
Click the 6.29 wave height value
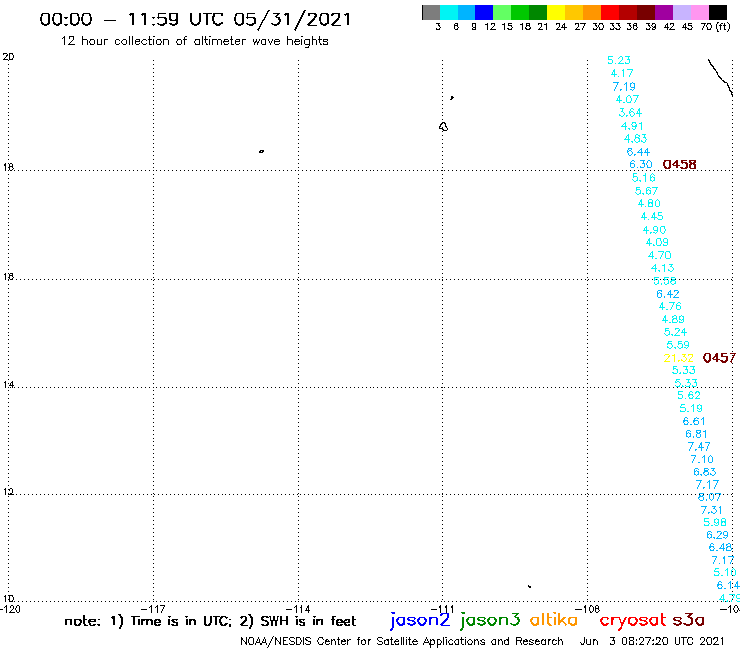pos(717,535)
